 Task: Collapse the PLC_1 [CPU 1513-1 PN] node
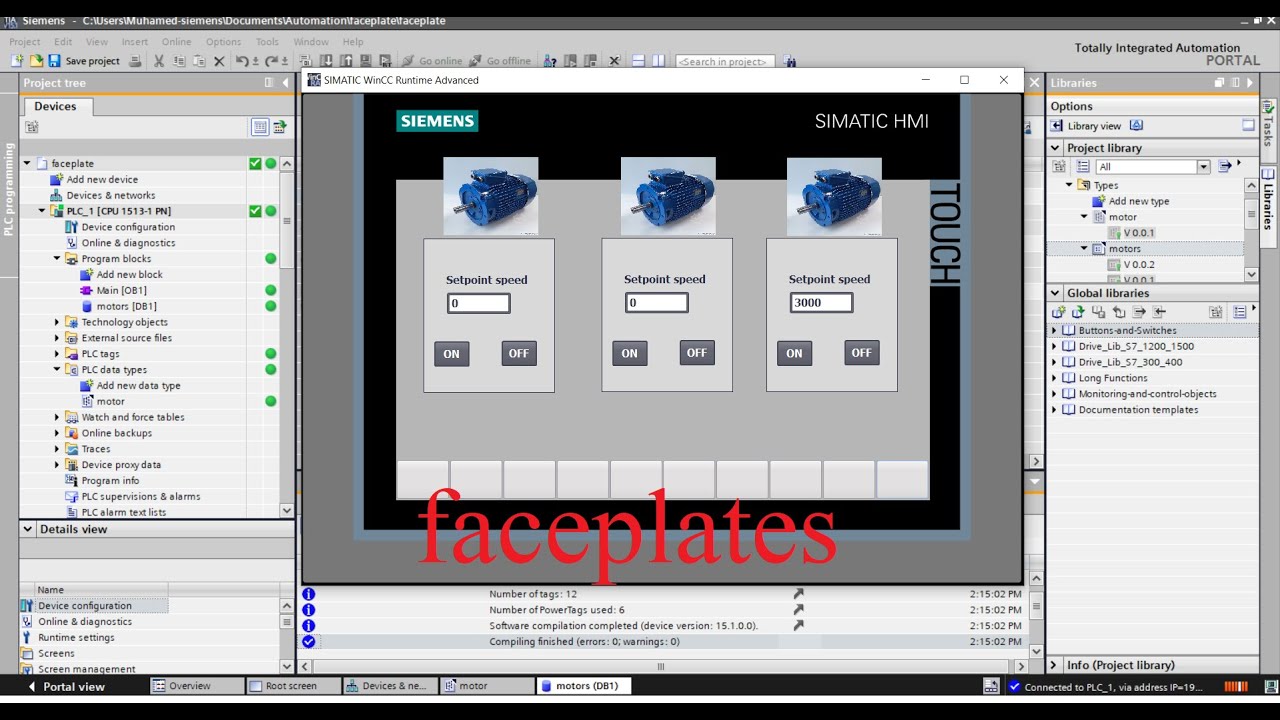coord(42,211)
